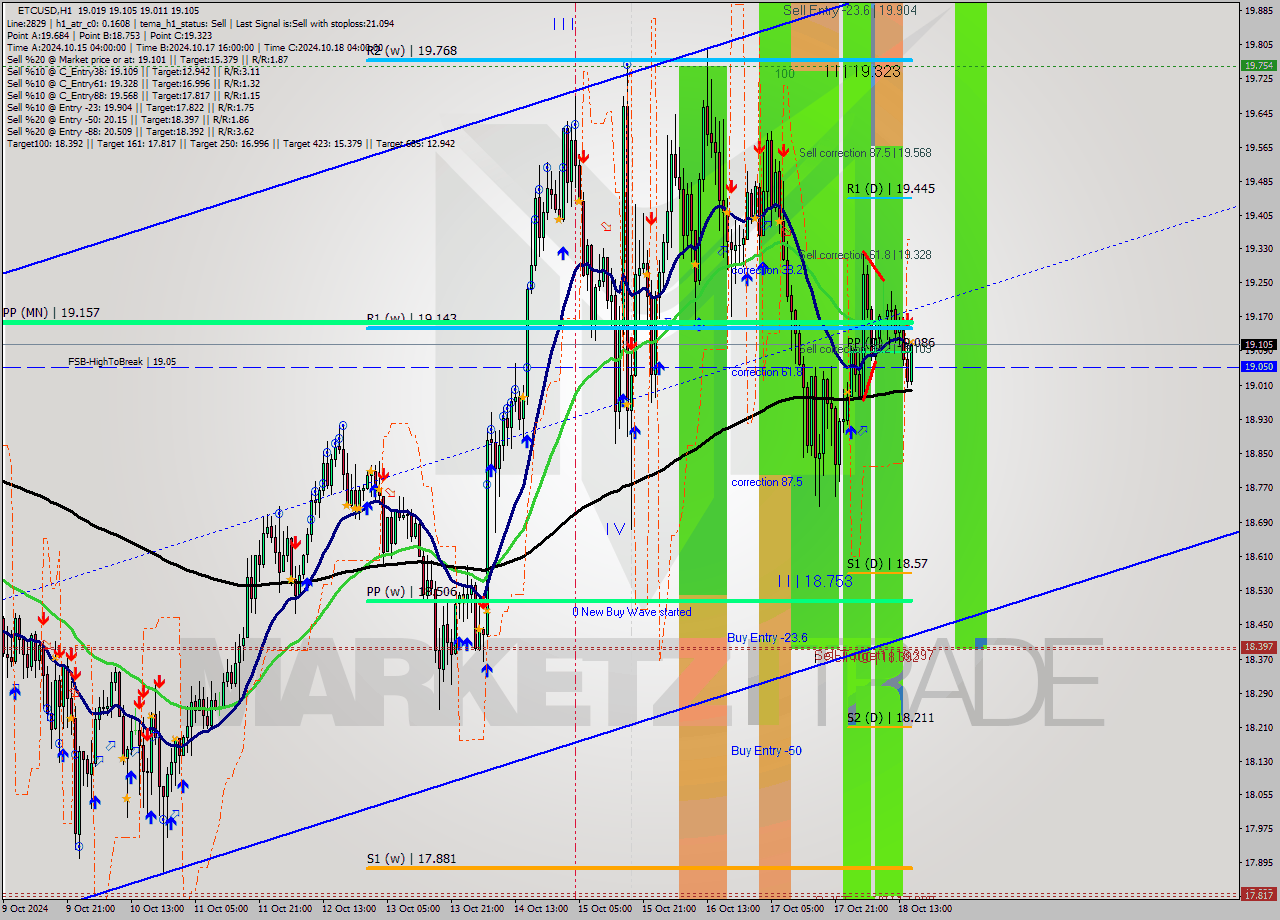Select the I V wave marker label
The height and width of the screenshot is (920, 1280).
coord(615,528)
